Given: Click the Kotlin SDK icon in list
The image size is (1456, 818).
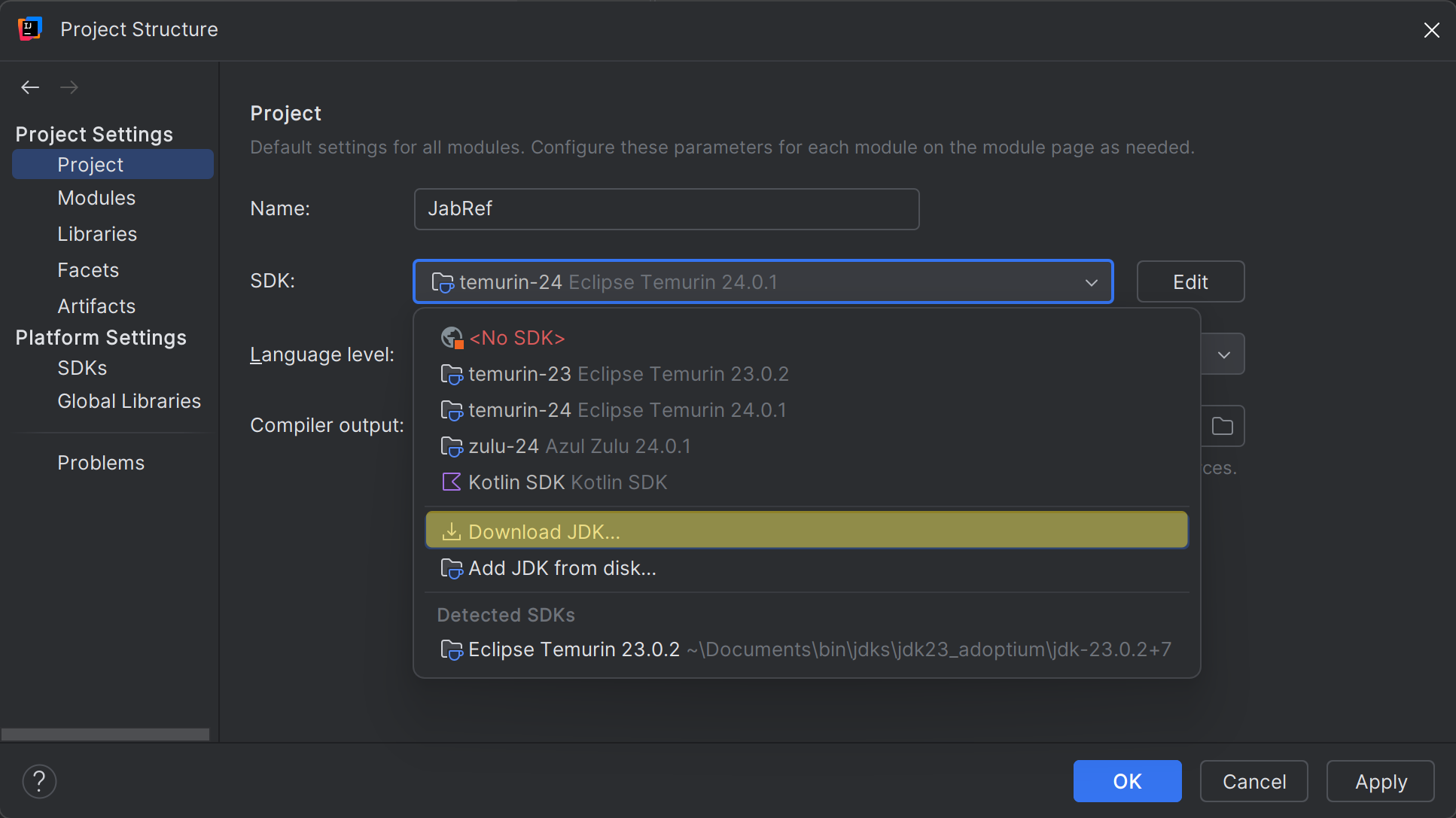Looking at the screenshot, I should click(451, 482).
